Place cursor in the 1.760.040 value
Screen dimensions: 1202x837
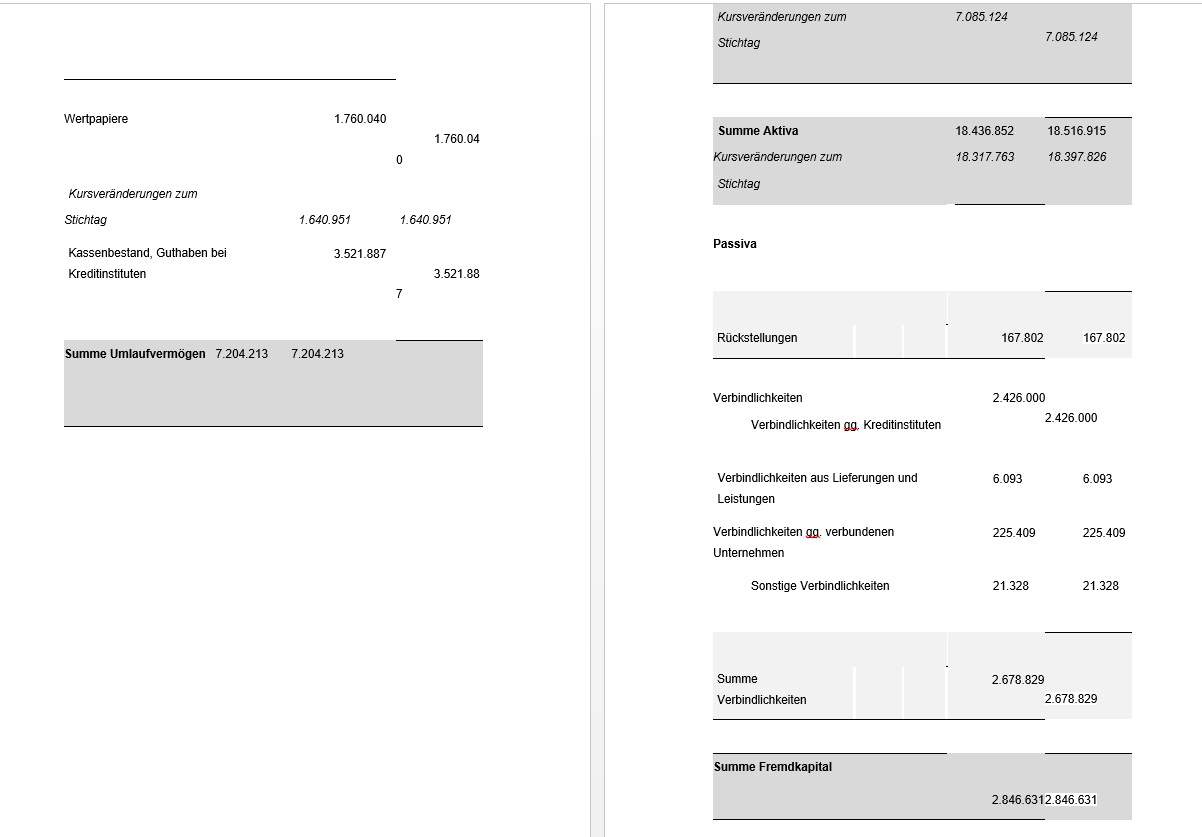pyautogui.click(x=359, y=119)
